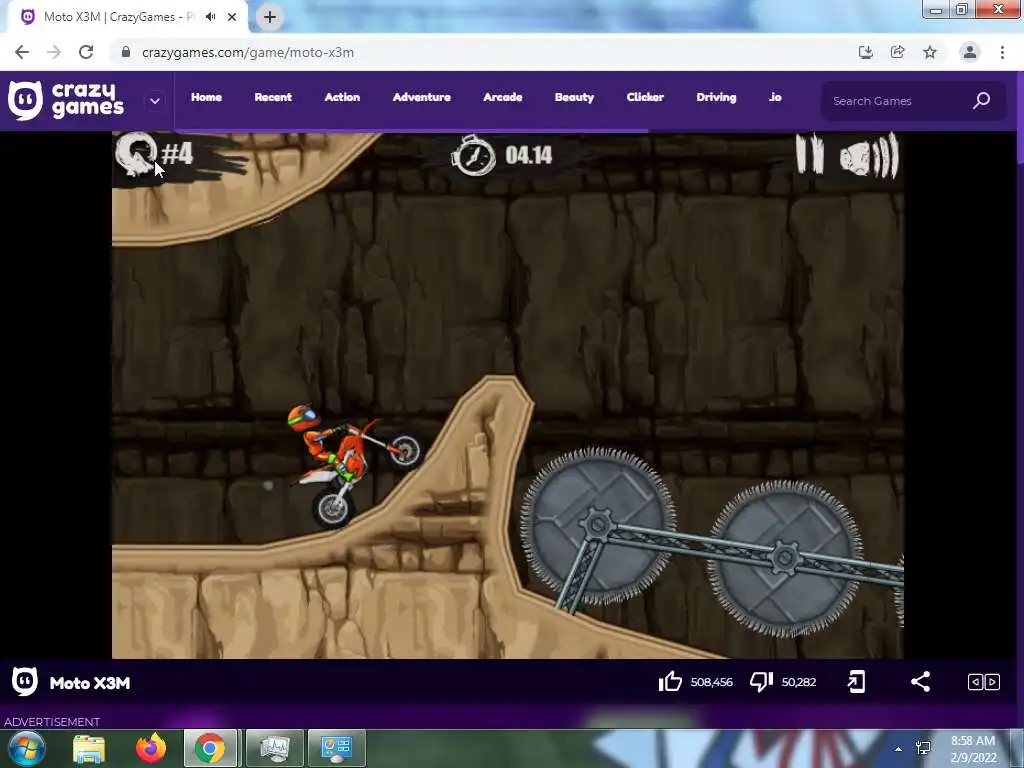Open the resource monitor taskbar app
Screen dimensions: 1024x768
click(x=274, y=748)
